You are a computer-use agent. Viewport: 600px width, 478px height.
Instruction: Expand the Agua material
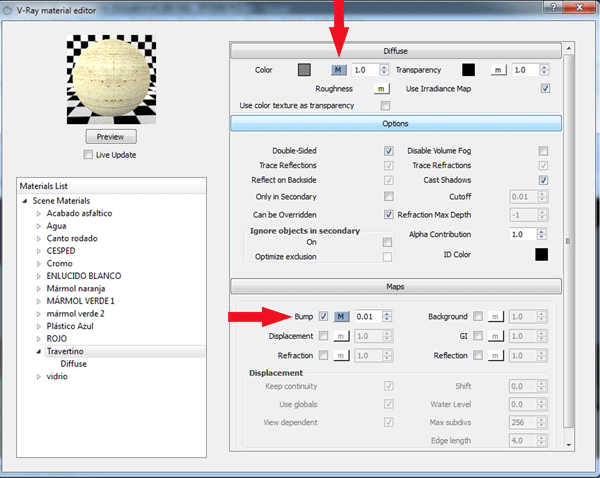(39, 226)
